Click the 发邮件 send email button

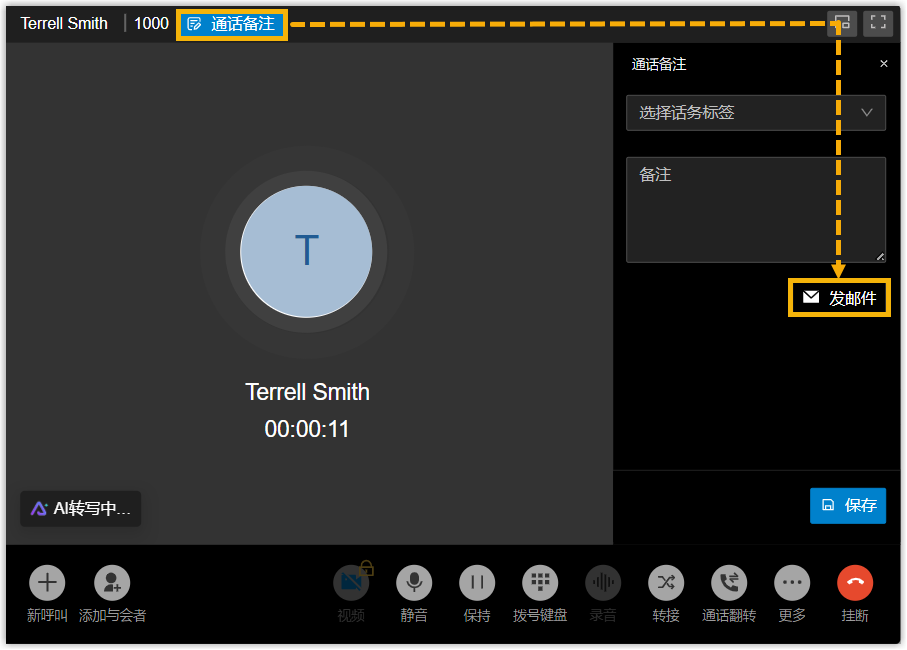coord(840,298)
